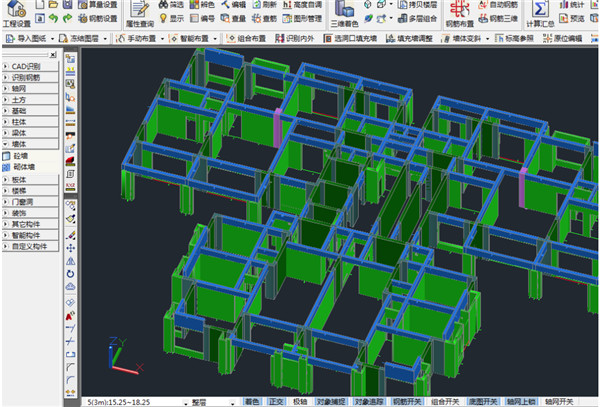
Task: Open 板体 category
Action: coord(30,179)
